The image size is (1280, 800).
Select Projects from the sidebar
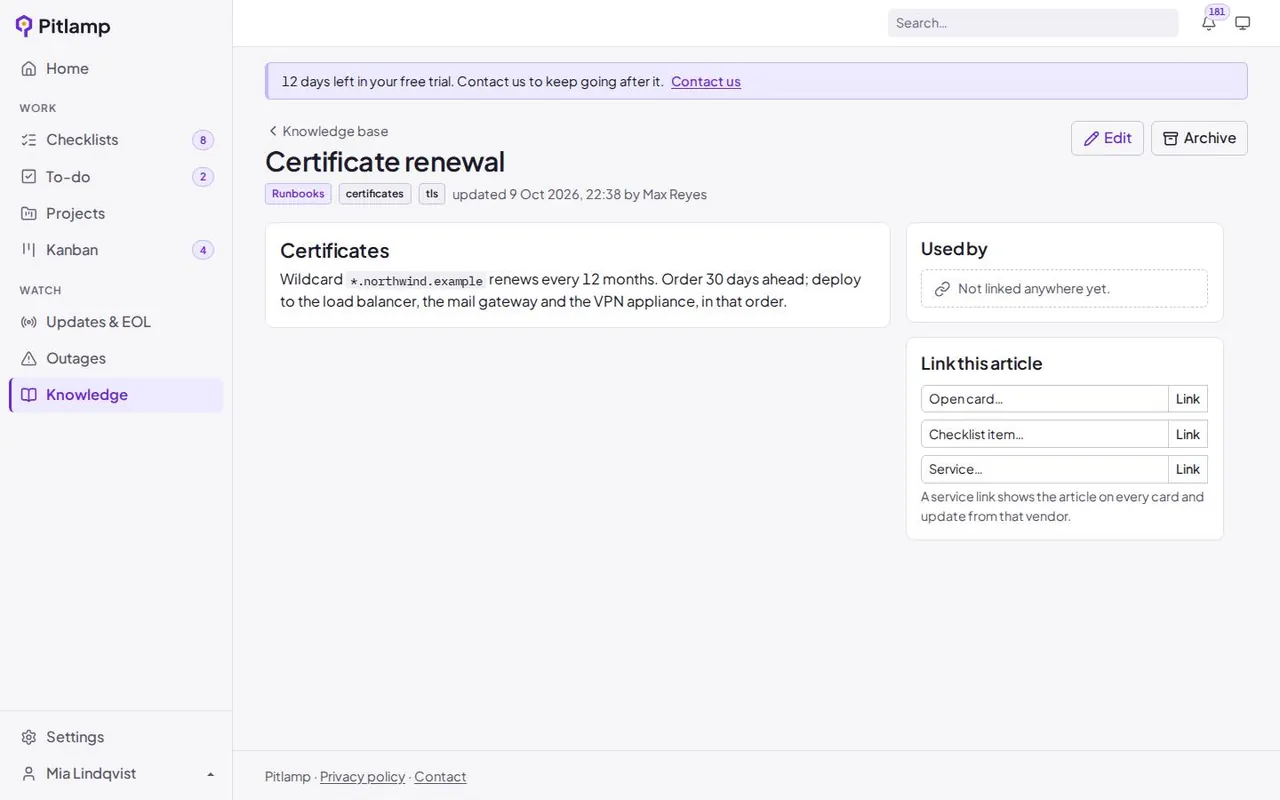(116, 213)
